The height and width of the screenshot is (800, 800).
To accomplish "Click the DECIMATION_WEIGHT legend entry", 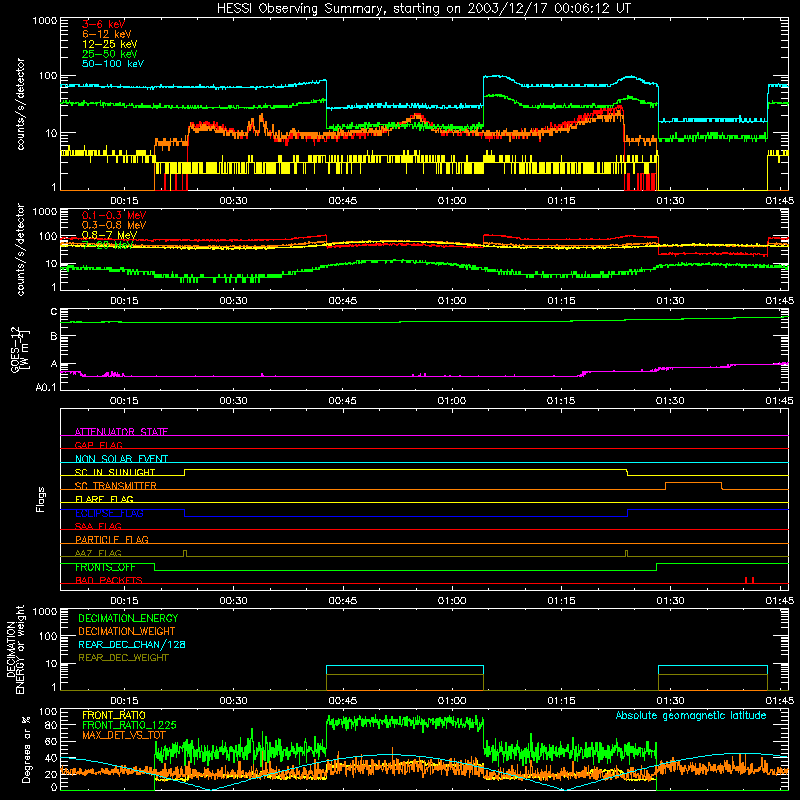I will click(x=127, y=631).
